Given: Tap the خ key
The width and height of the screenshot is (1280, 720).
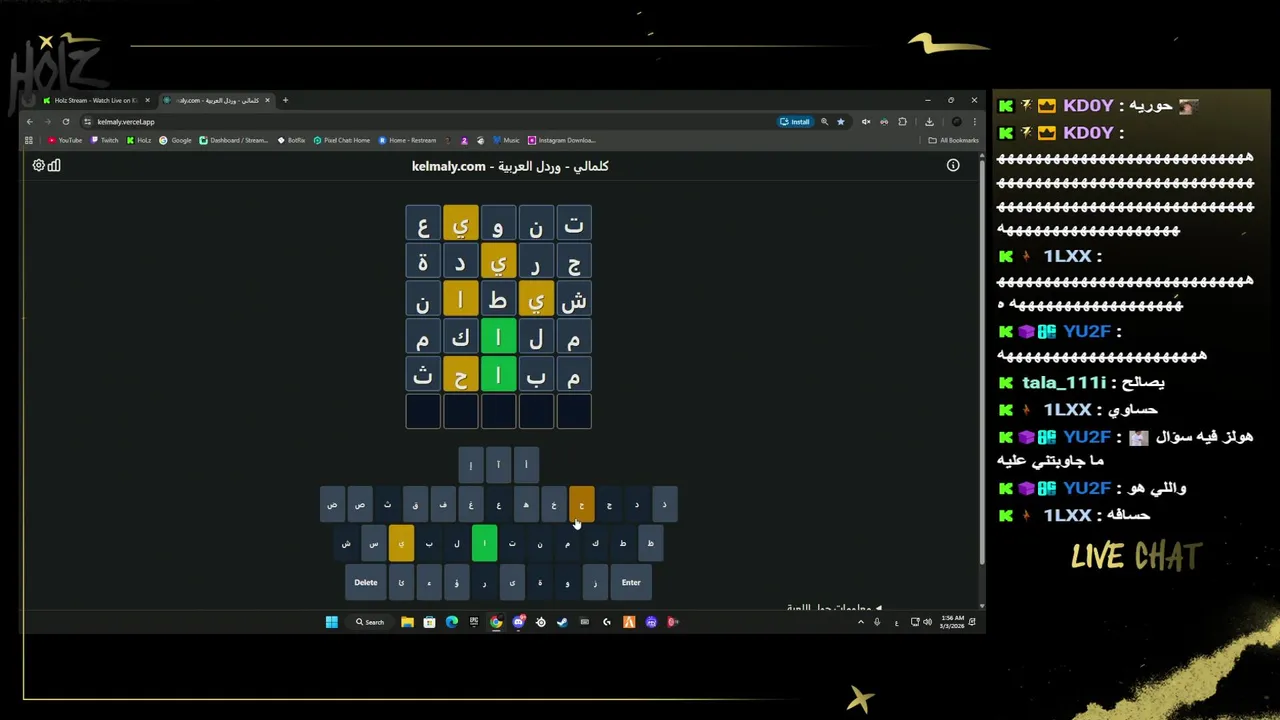Looking at the screenshot, I should coord(554,504).
